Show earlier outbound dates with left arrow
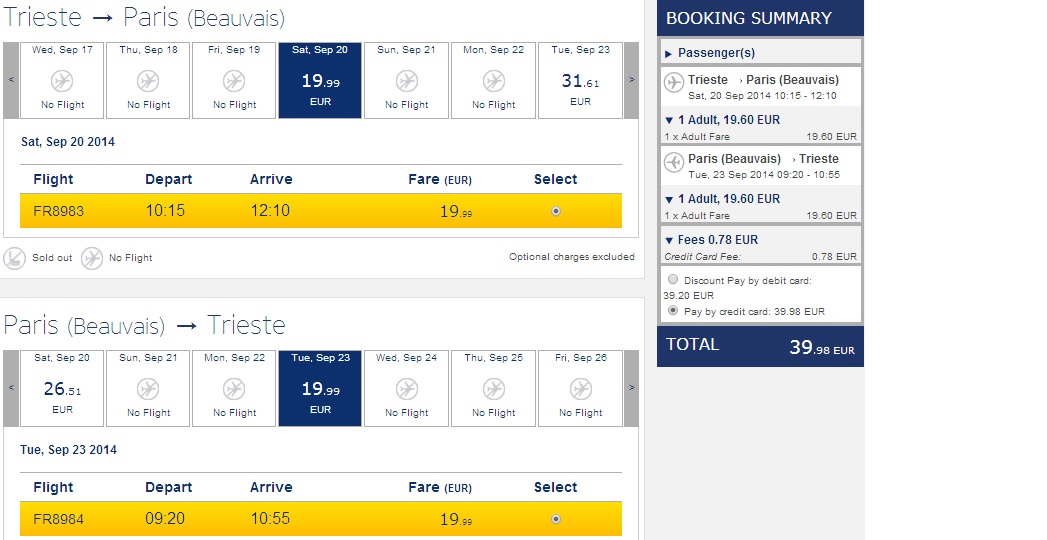1047x540 pixels. click(11, 80)
